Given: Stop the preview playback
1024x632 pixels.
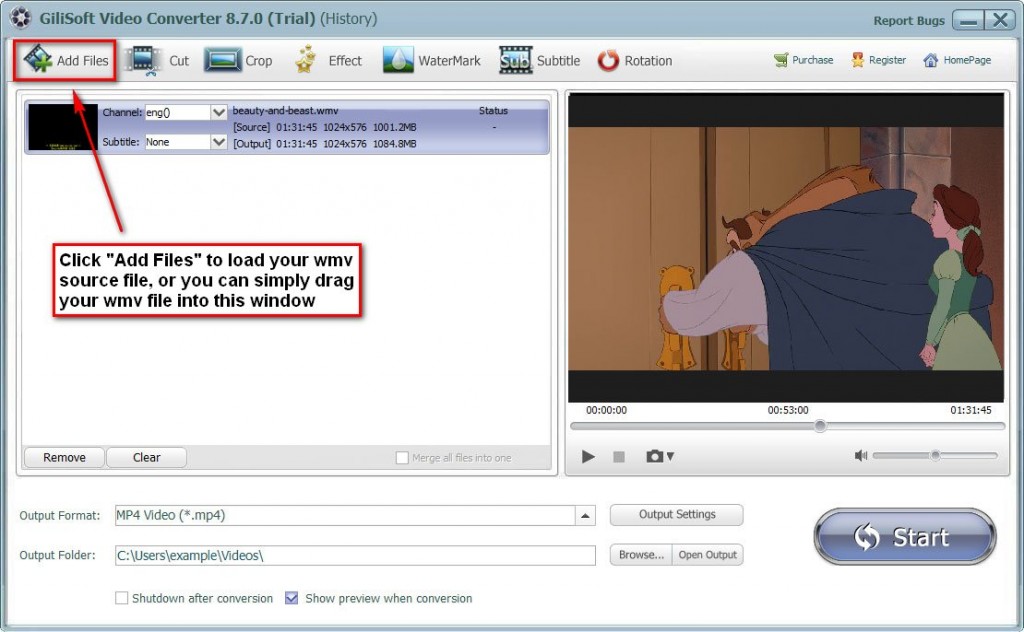Looking at the screenshot, I should click(x=619, y=456).
